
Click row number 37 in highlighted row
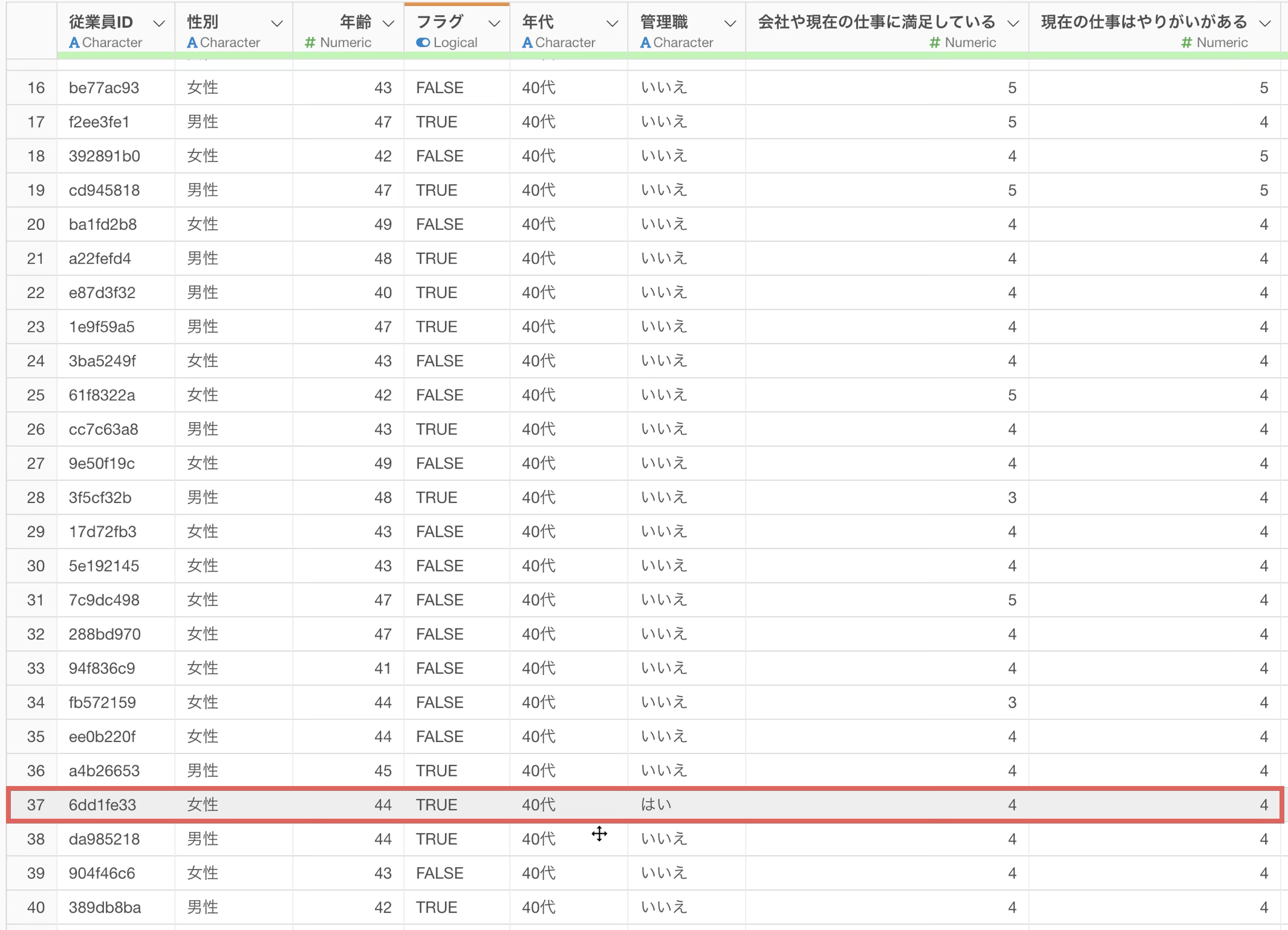click(x=36, y=805)
